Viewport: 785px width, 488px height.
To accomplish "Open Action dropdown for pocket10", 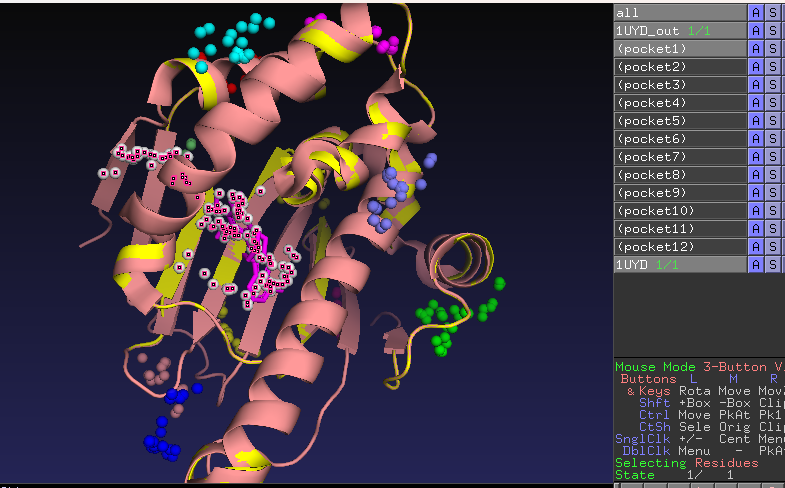I will pos(757,210).
